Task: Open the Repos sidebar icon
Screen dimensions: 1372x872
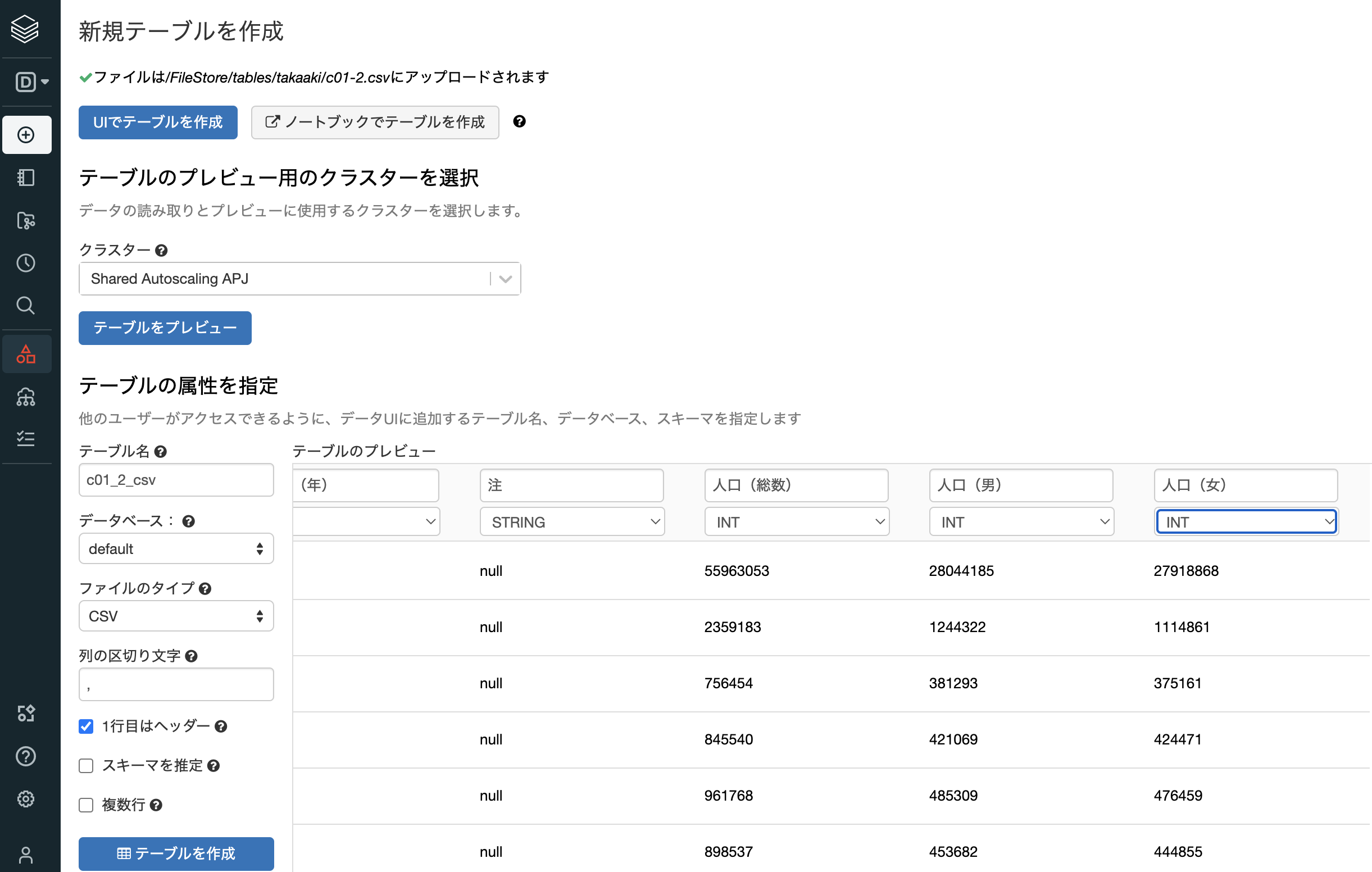Action: (x=26, y=221)
